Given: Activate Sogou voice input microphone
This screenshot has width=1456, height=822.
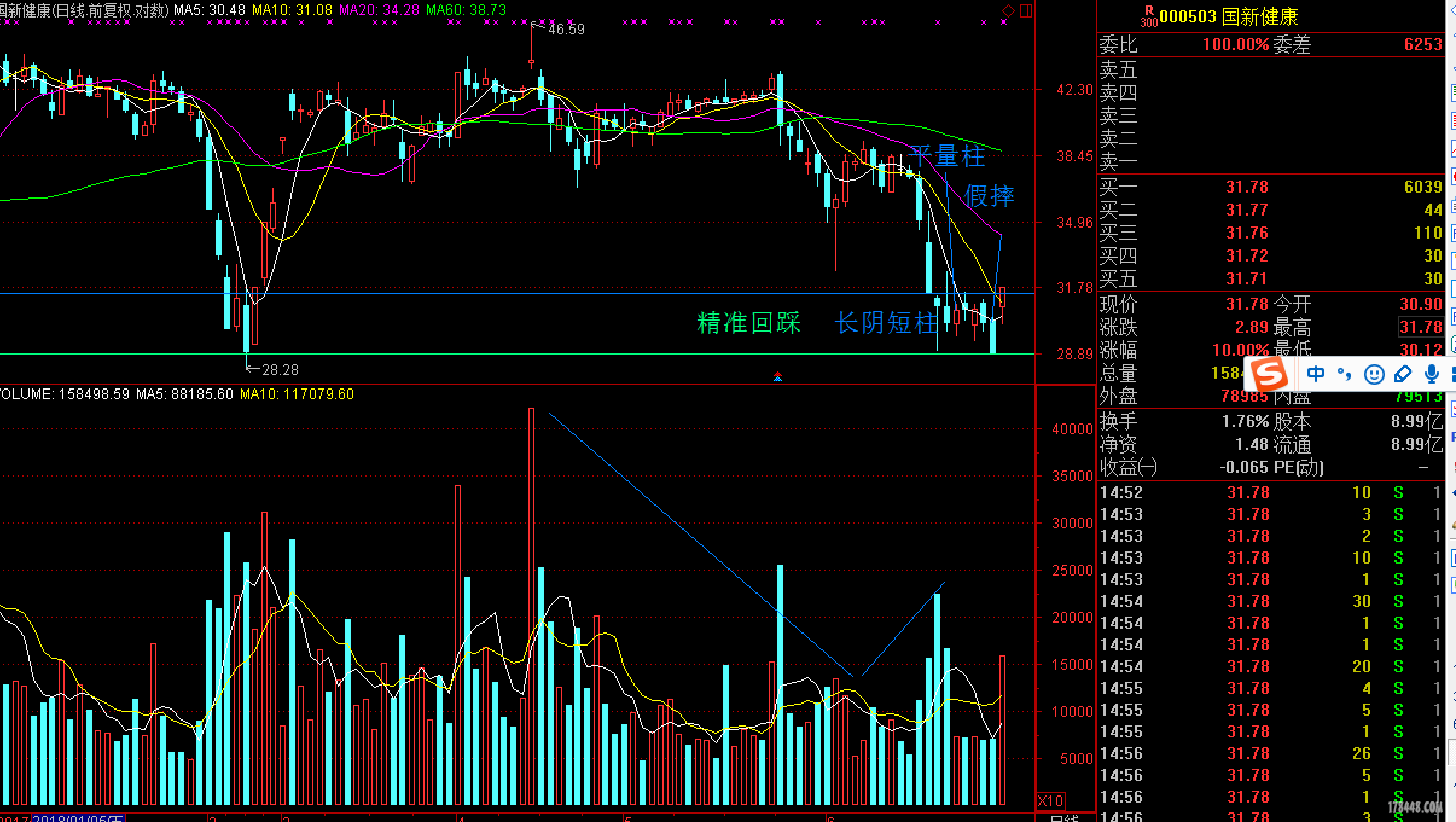Looking at the screenshot, I should [1431, 374].
